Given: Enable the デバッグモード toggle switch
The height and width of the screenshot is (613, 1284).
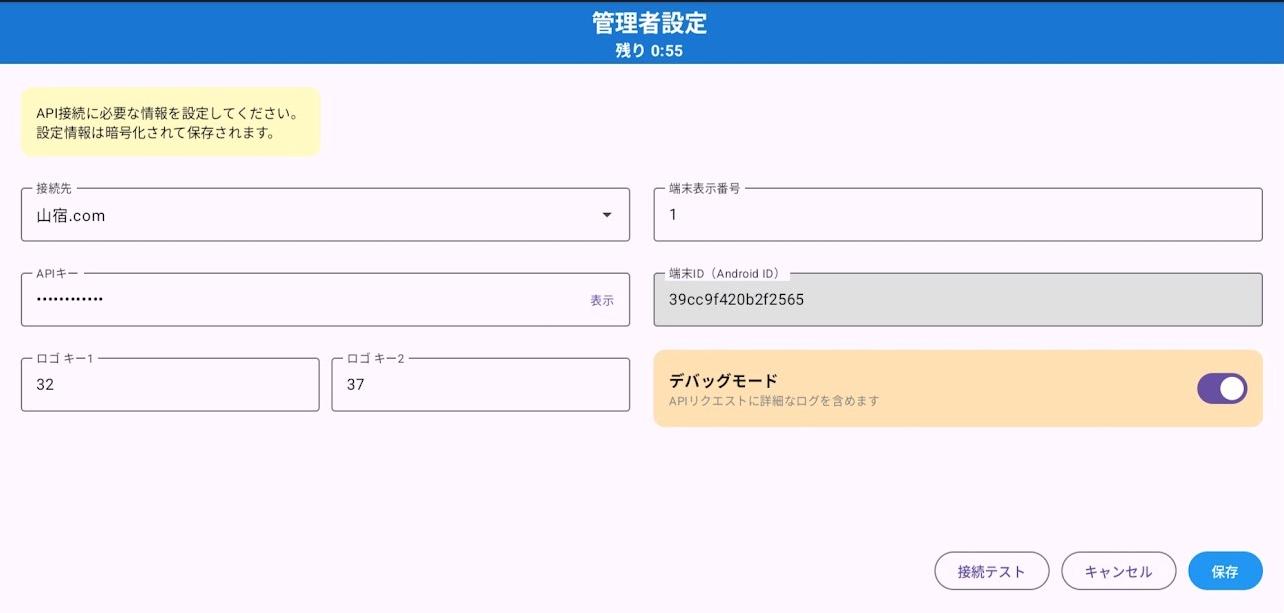Looking at the screenshot, I should coord(1222,388).
